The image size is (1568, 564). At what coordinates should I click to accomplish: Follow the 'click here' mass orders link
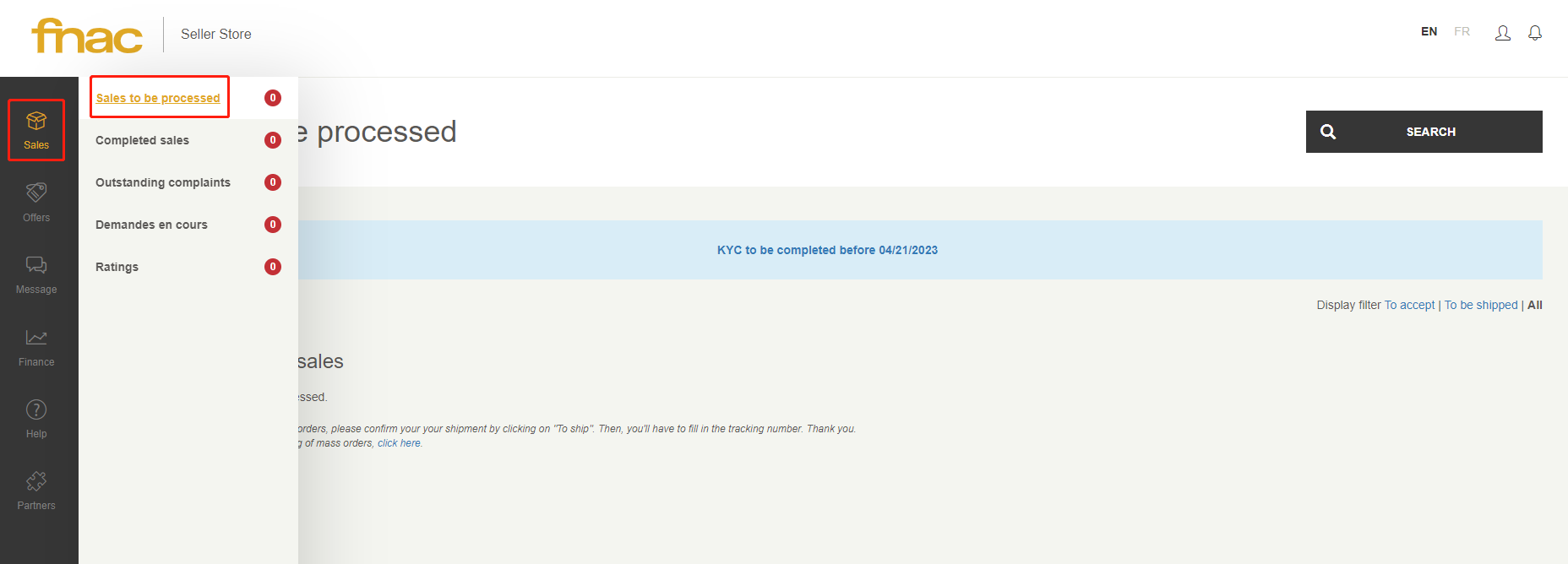point(399,443)
